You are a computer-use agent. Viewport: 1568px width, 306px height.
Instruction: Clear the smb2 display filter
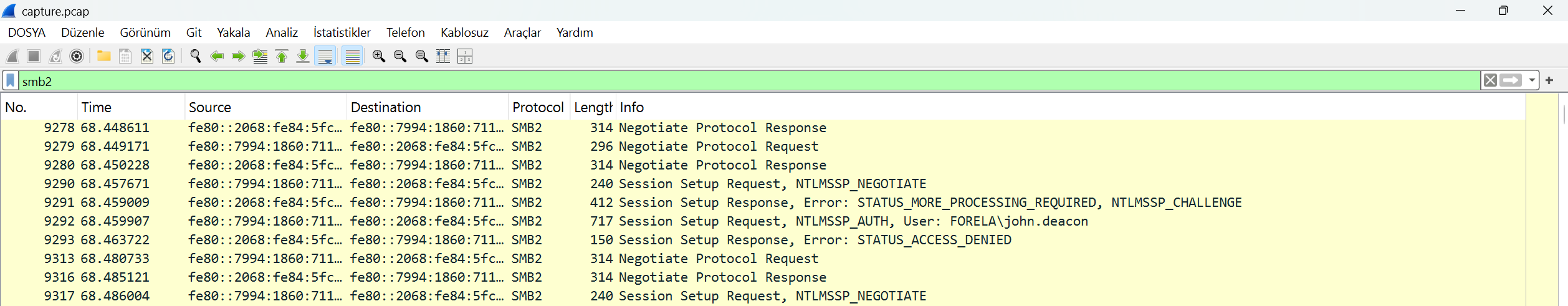coord(1490,80)
